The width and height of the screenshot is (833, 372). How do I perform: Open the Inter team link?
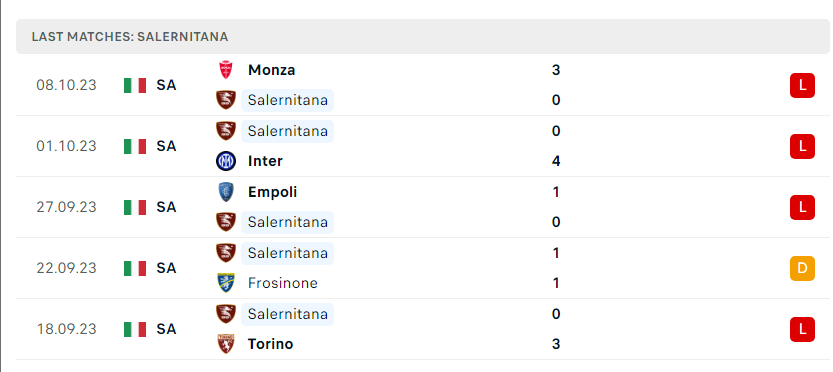click(x=265, y=161)
